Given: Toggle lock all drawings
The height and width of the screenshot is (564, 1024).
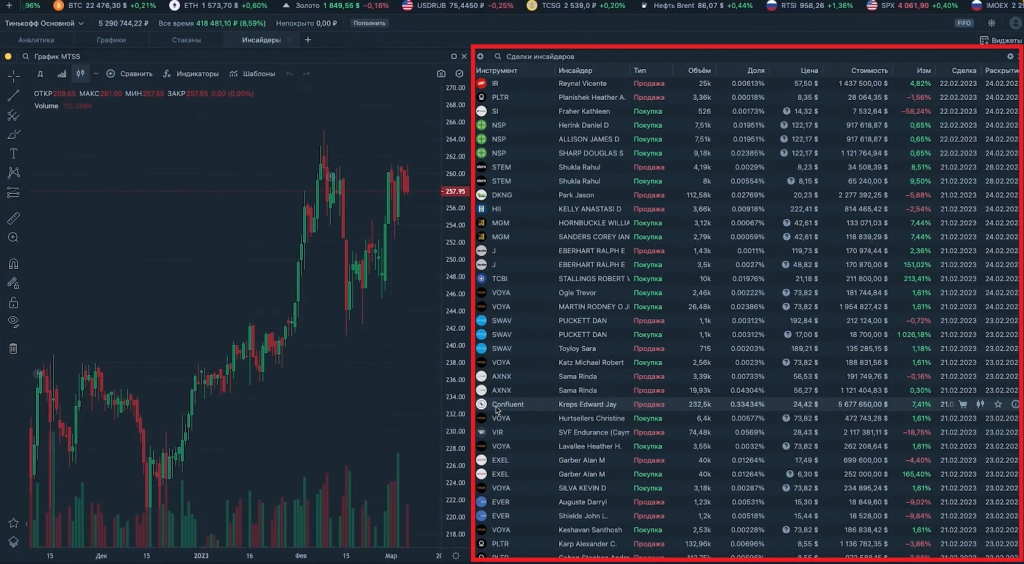Looking at the screenshot, I should [13, 302].
